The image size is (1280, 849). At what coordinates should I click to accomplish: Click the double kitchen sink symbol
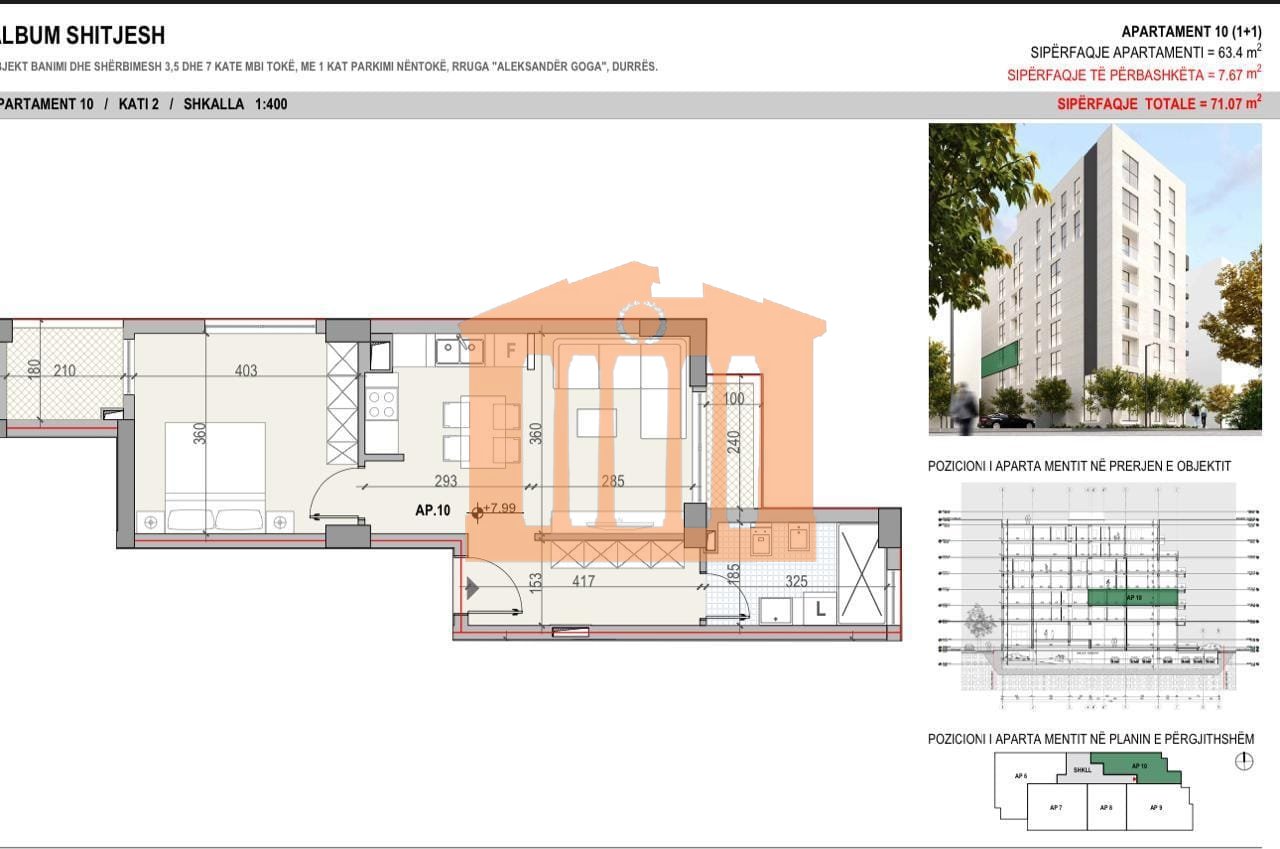[x=459, y=350]
